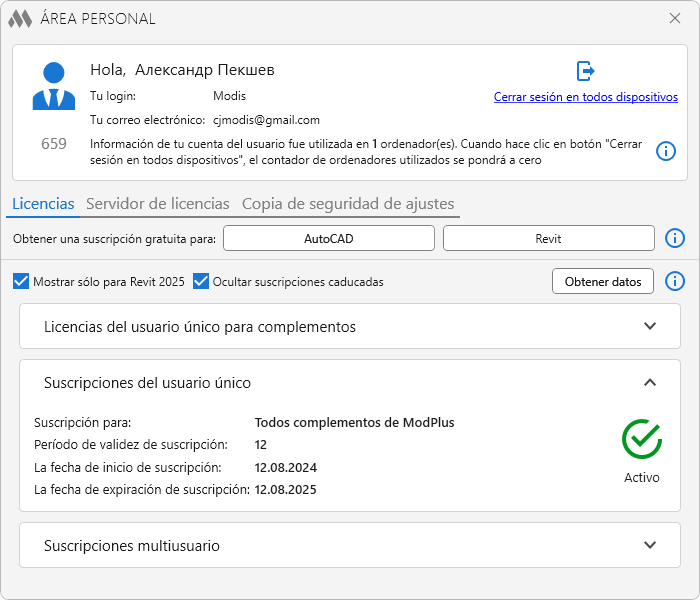Viewport: 700px width, 600px height.
Task: Open Copia de seguridad de ajustes tab
Action: (348, 204)
